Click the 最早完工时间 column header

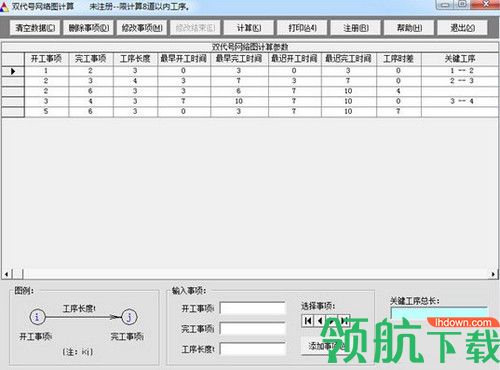tap(239, 59)
